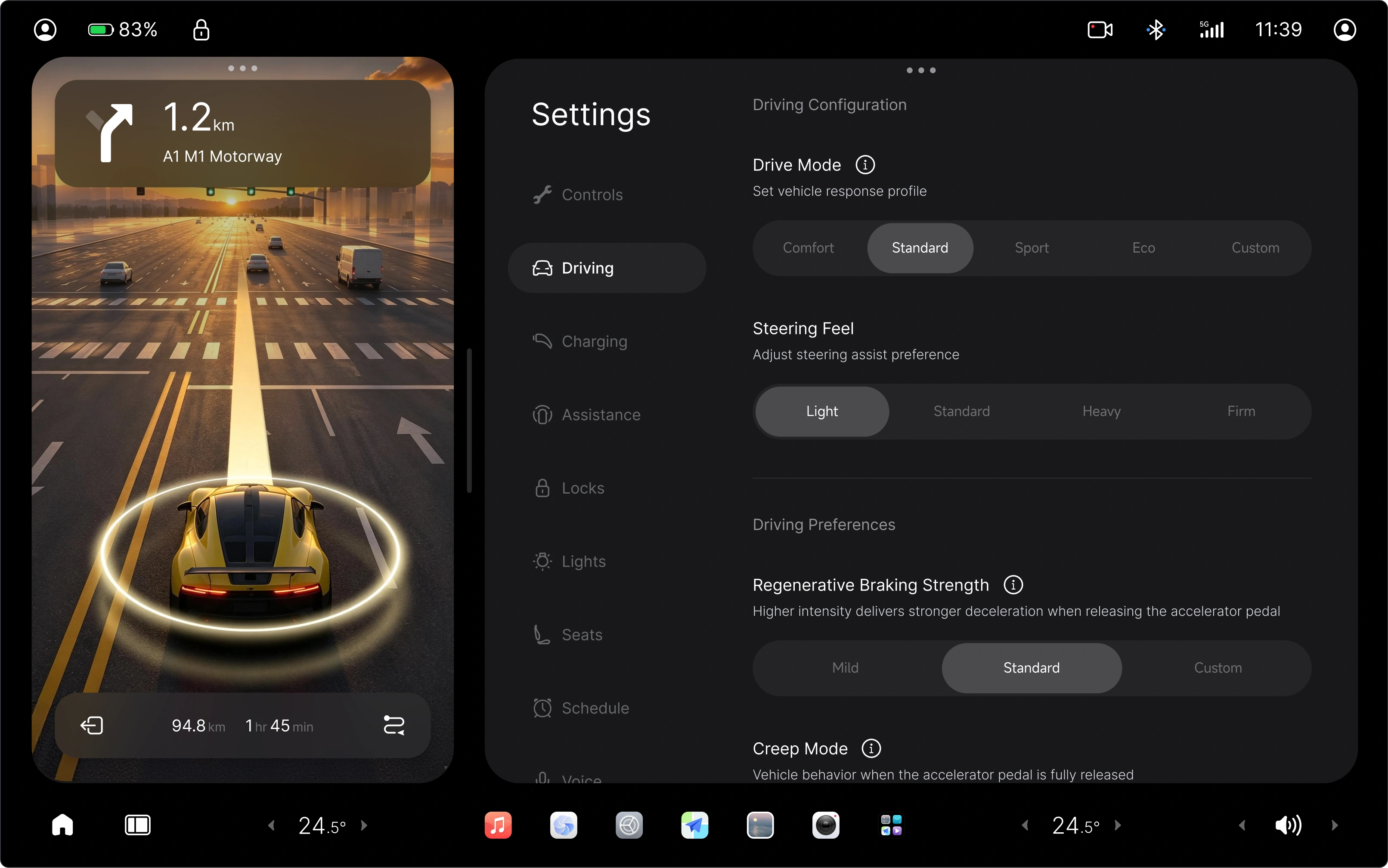Select Eco drive mode
Screen dimensions: 1388x868
click(x=1144, y=248)
